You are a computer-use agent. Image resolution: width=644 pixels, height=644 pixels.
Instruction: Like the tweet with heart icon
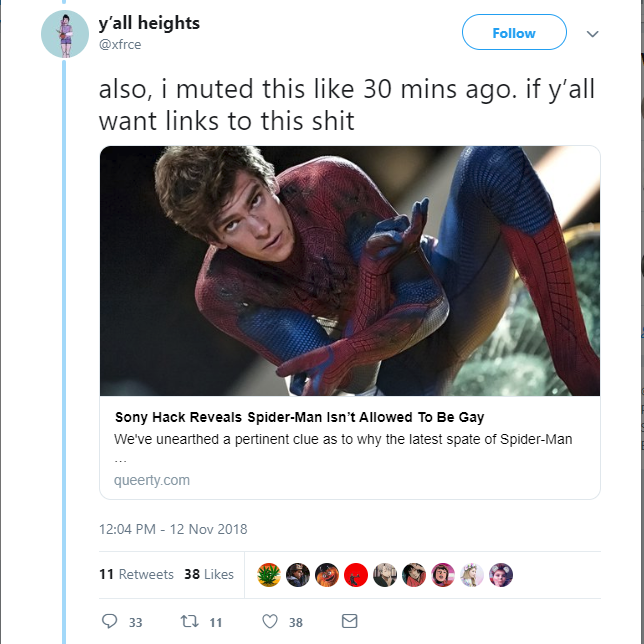click(270, 621)
